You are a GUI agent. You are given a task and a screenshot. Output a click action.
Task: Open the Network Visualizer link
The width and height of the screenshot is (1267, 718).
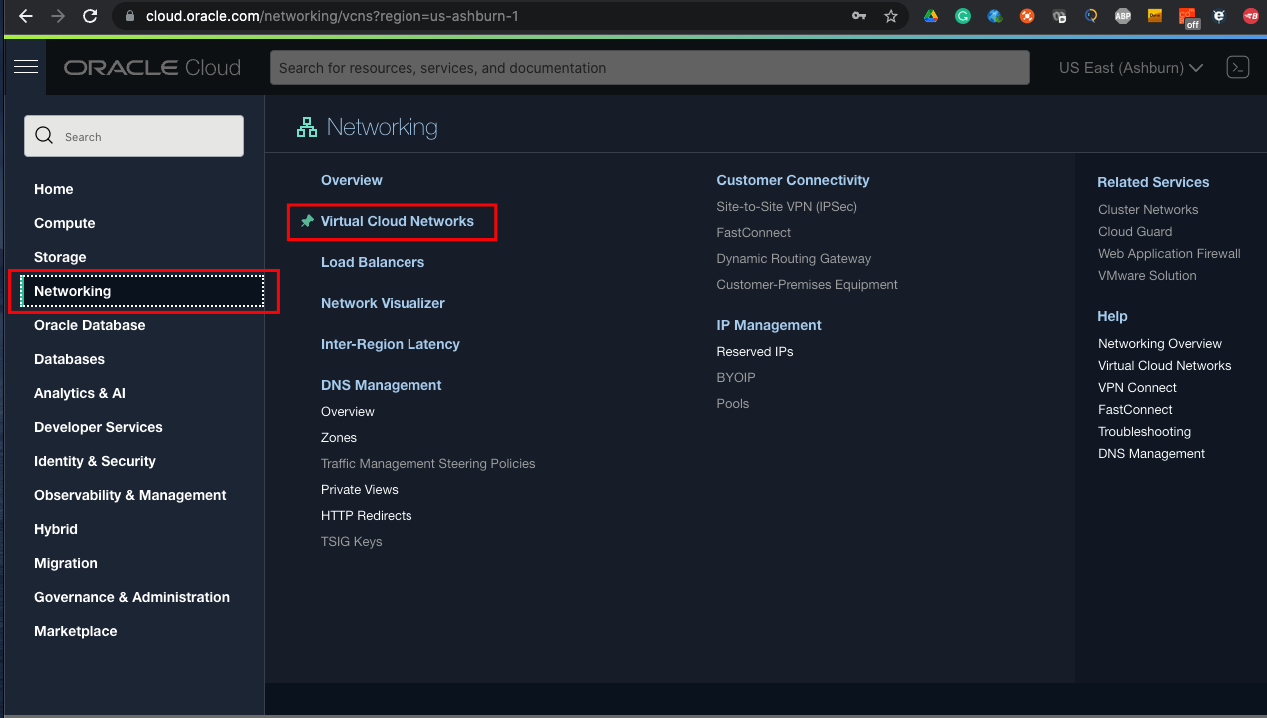(x=383, y=303)
